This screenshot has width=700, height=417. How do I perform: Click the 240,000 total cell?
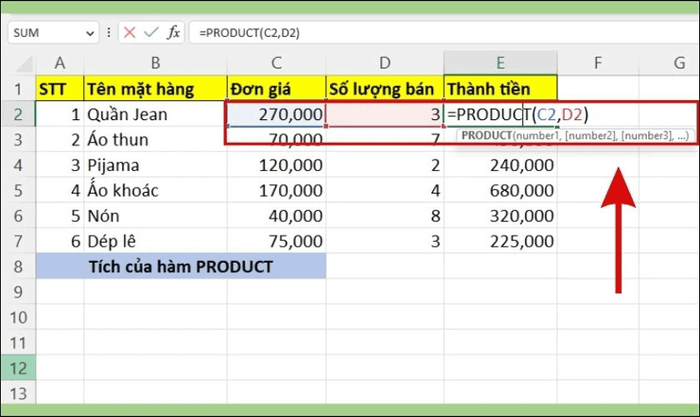[500, 165]
